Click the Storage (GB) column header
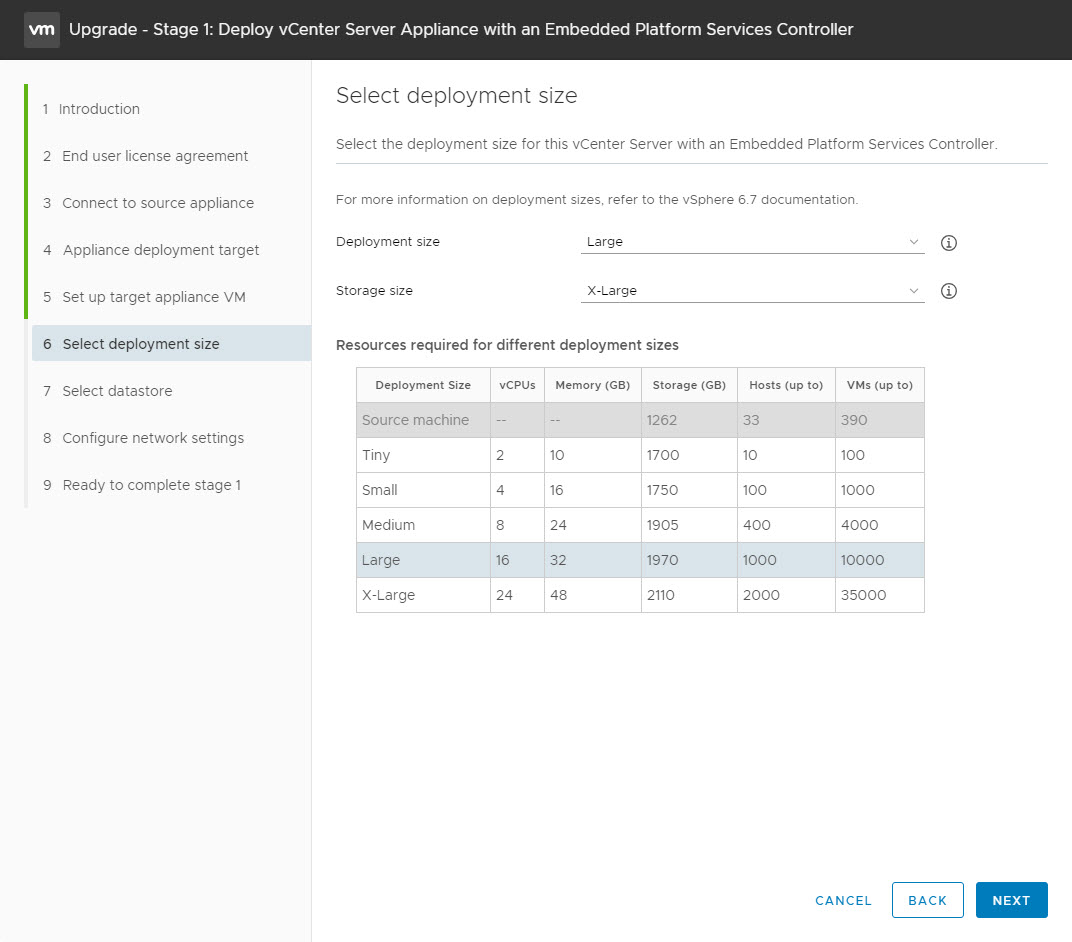 pyautogui.click(x=688, y=386)
